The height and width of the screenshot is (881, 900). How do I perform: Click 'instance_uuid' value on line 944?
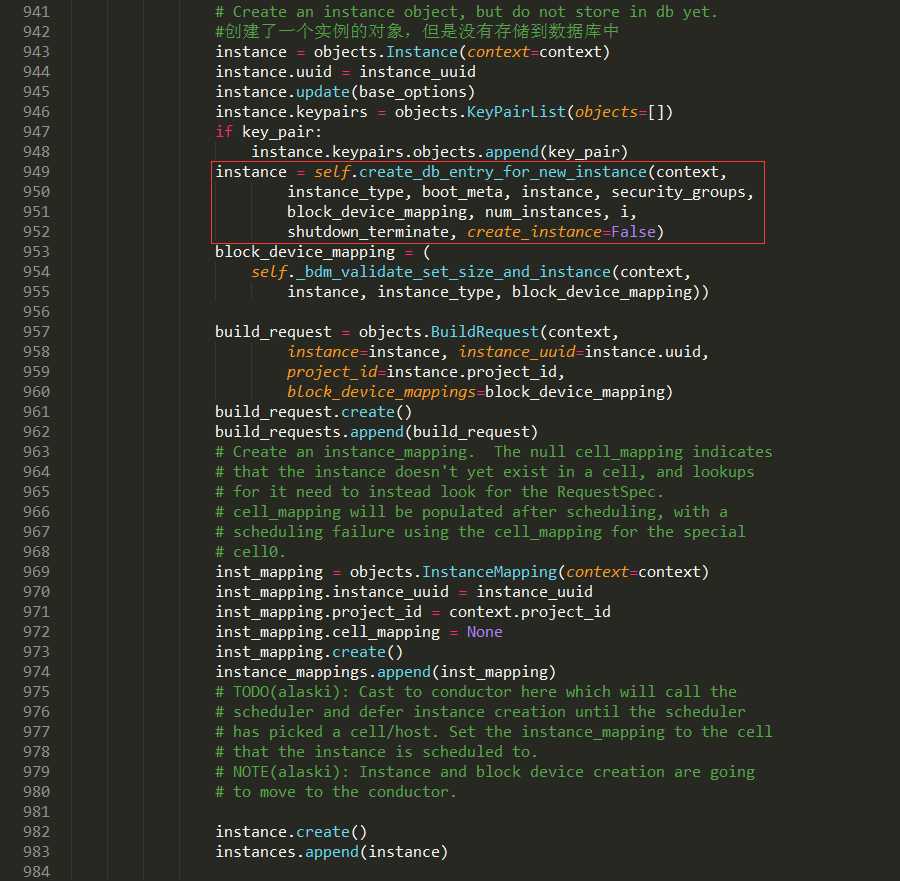pyautogui.click(x=417, y=72)
